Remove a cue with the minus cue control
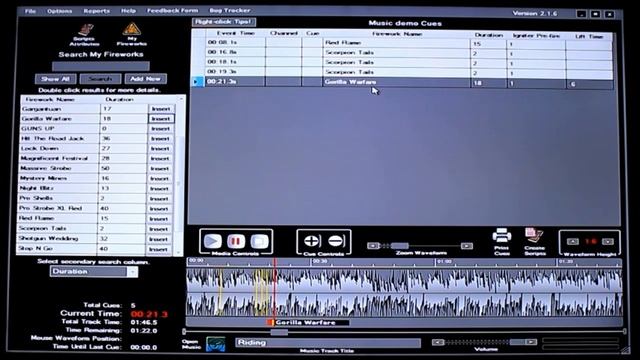Screen dimensions: 640x360 tap(336, 241)
